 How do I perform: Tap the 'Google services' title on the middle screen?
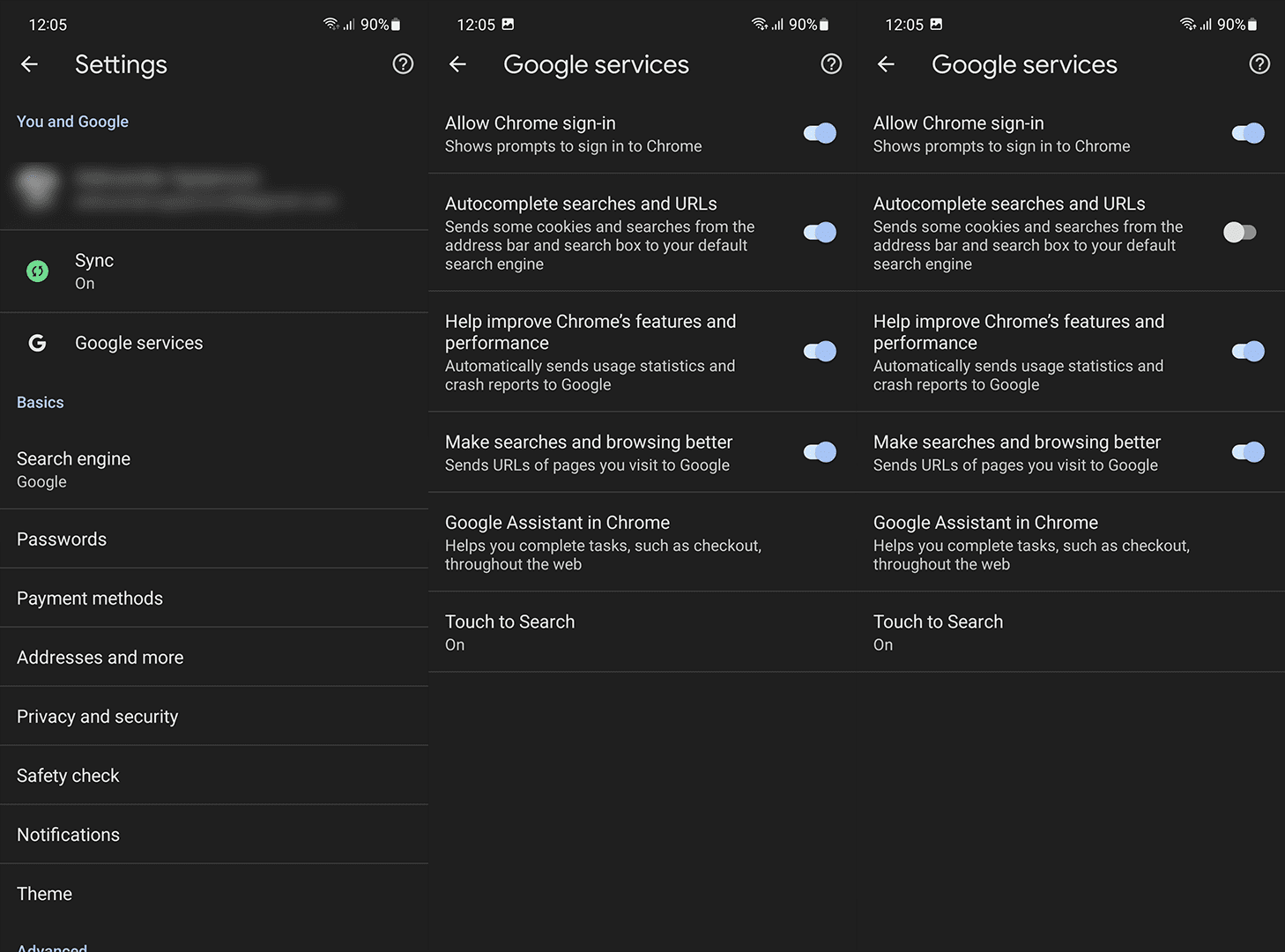[596, 64]
